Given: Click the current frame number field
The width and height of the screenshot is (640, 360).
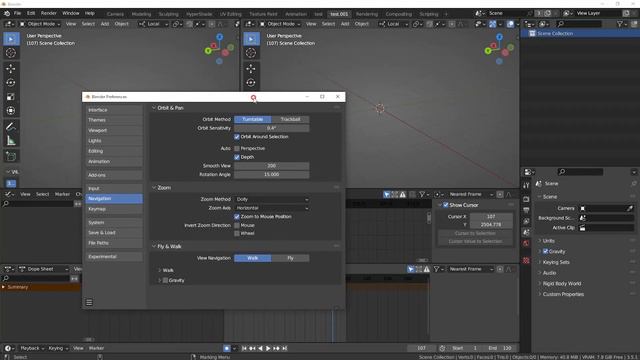Looking at the screenshot, I should tap(422, 348).
